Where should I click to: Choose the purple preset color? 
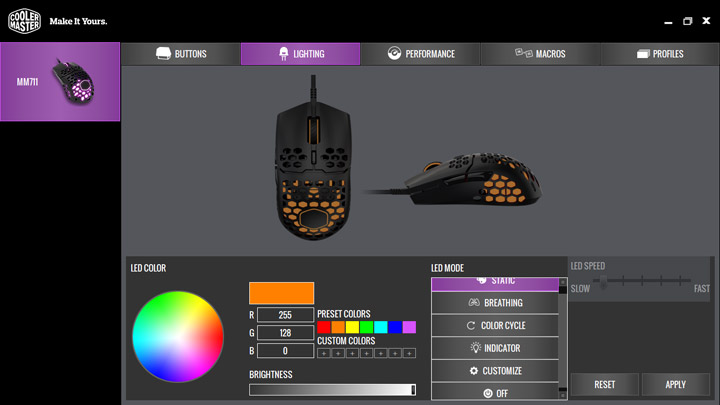409,327
